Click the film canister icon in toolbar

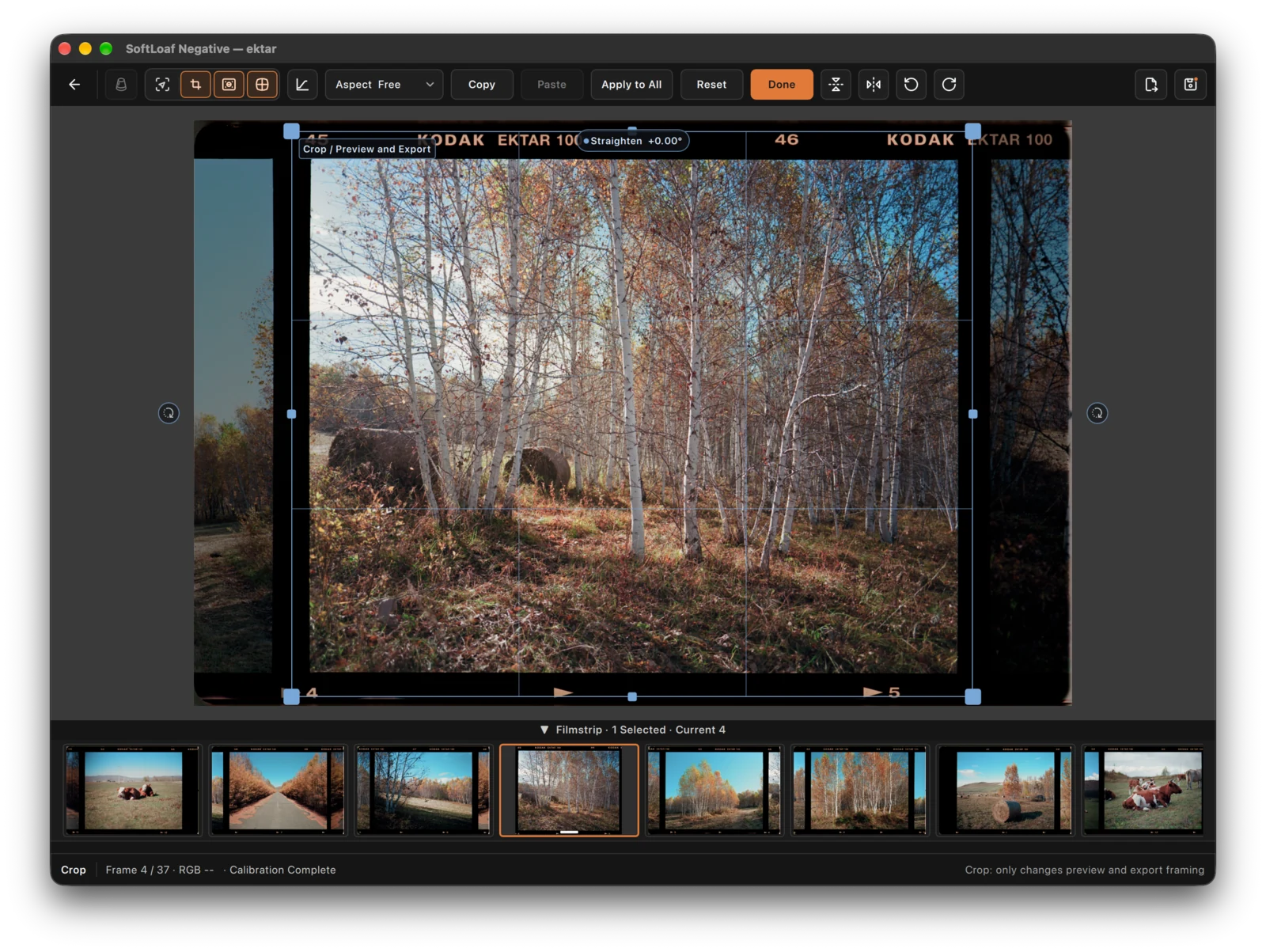pos(121,85)
